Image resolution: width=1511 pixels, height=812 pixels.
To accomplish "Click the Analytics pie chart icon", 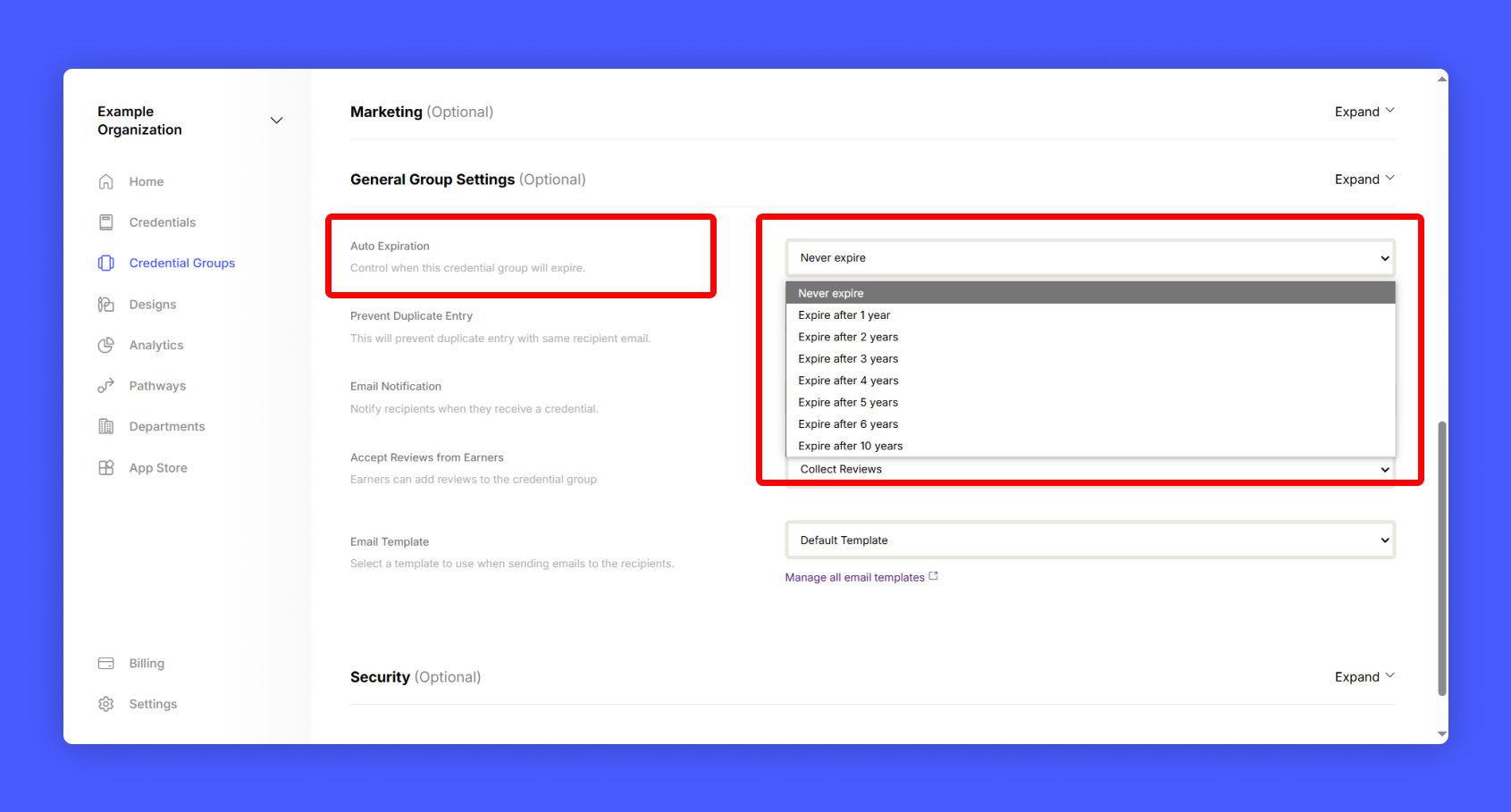I will point(105,345).
